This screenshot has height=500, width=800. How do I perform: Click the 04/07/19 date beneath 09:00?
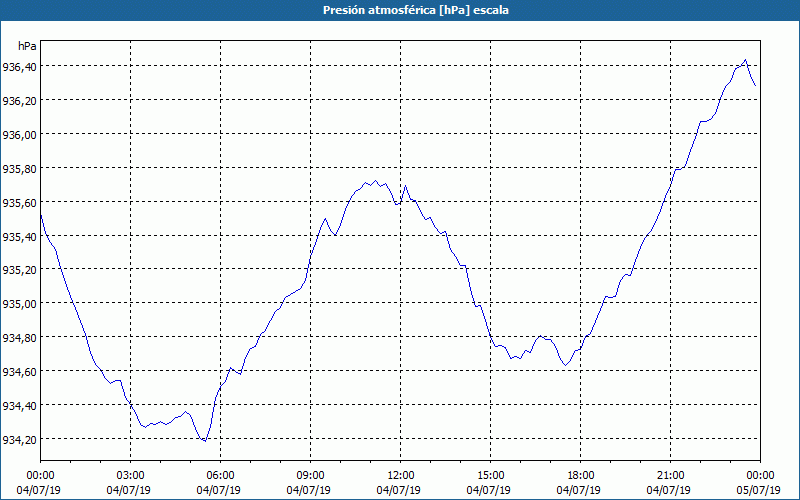point(309,490)
